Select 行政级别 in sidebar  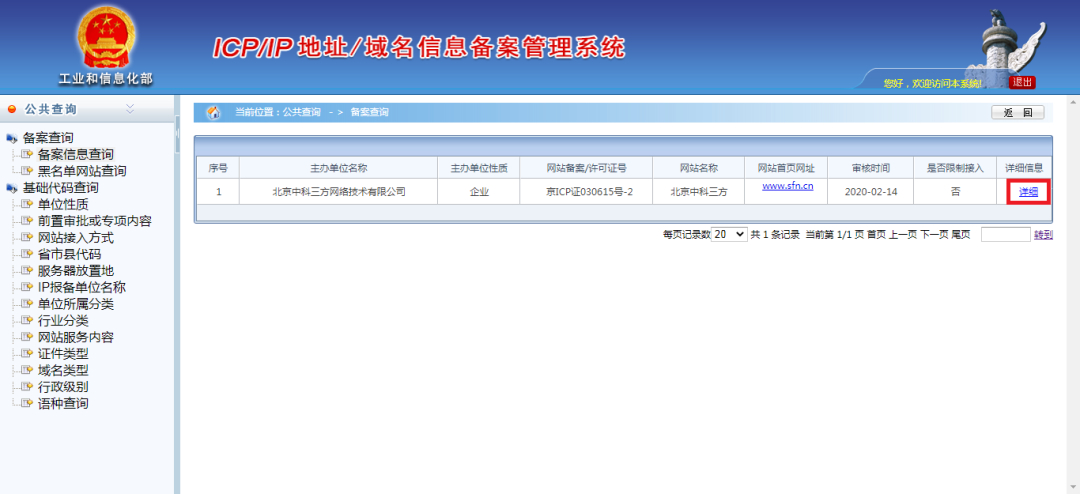[x=63, y=387]
